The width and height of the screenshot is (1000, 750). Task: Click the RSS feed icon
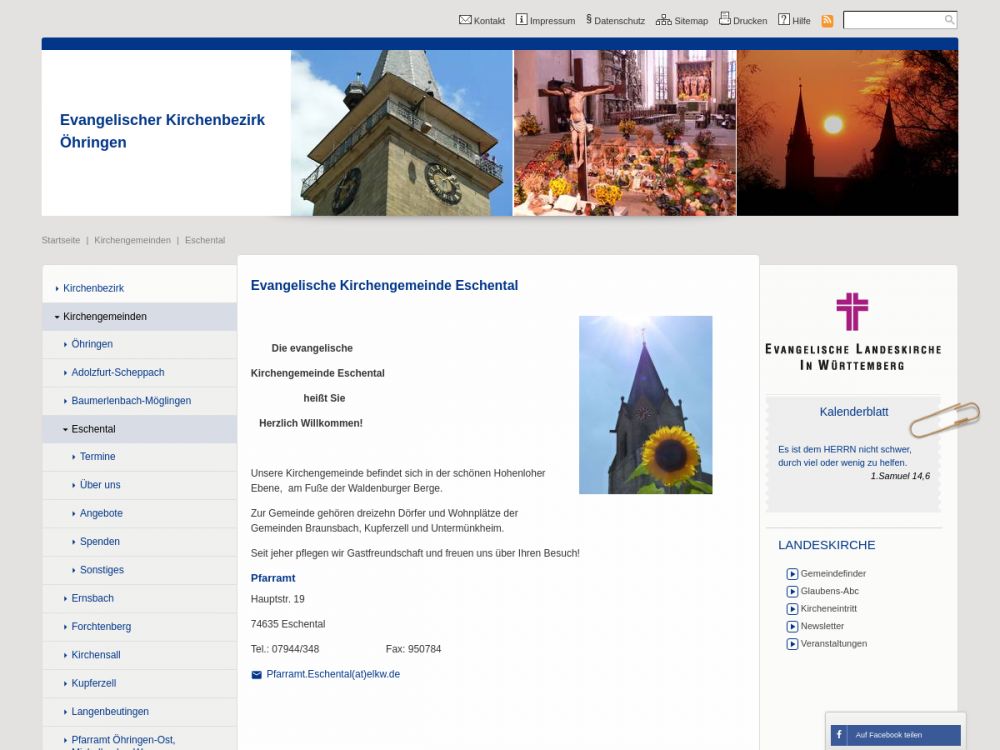[x=827, y=21]
